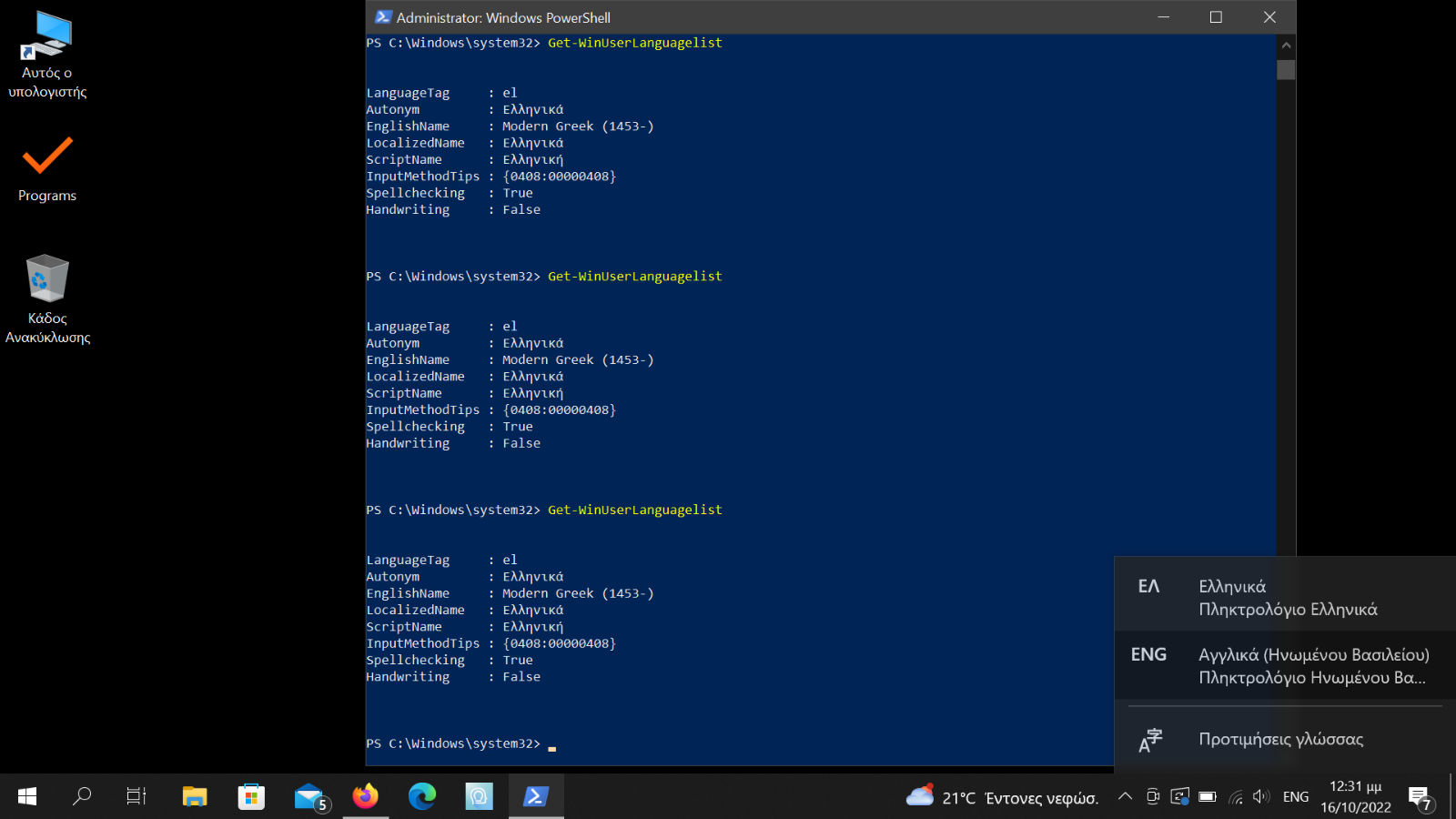Open the Microsoft Store taskbar icon
1456x819 pixels.
(x=251, y=797)
